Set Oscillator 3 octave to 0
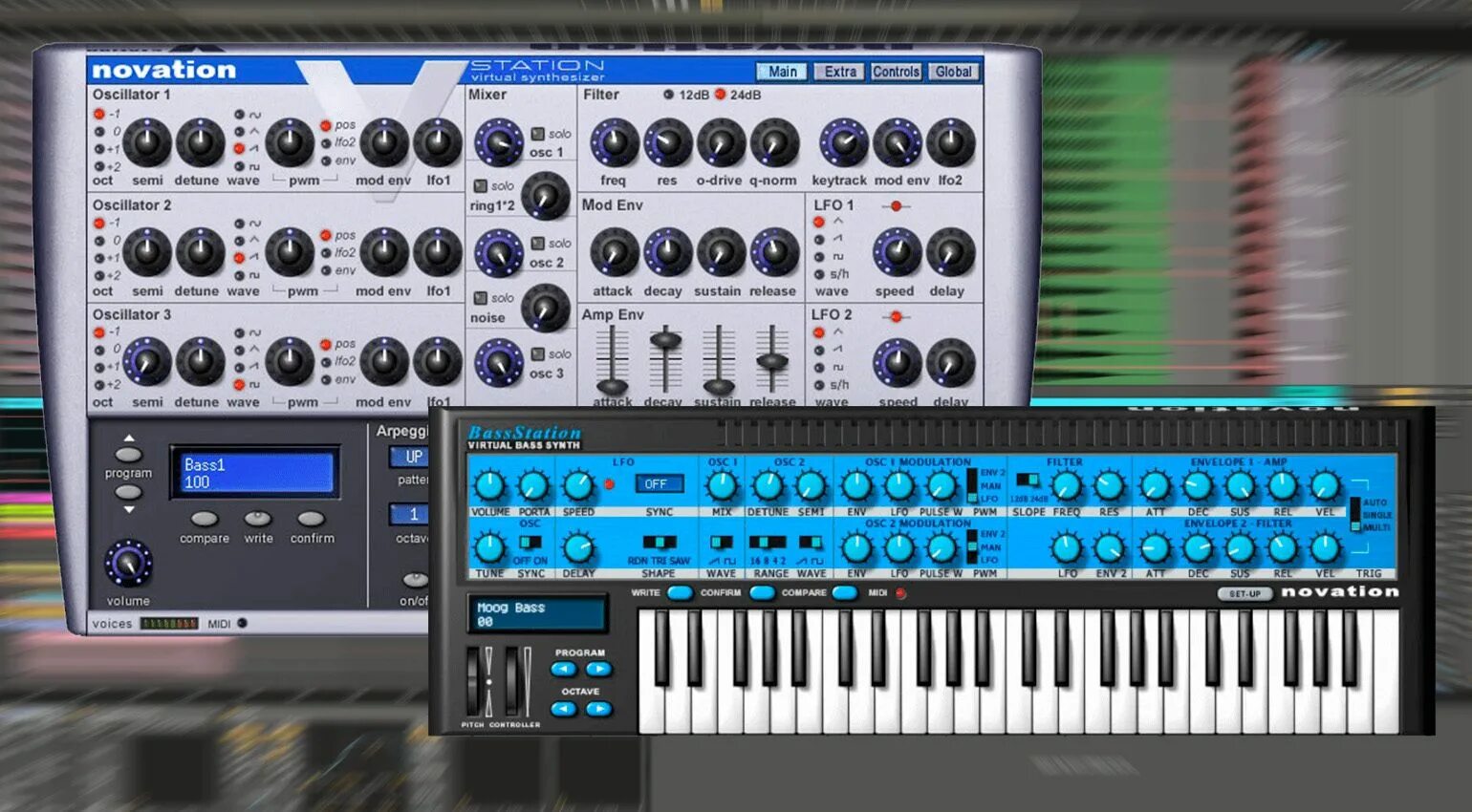Viewport: 1472px width, 812px height. coord(99,350)
